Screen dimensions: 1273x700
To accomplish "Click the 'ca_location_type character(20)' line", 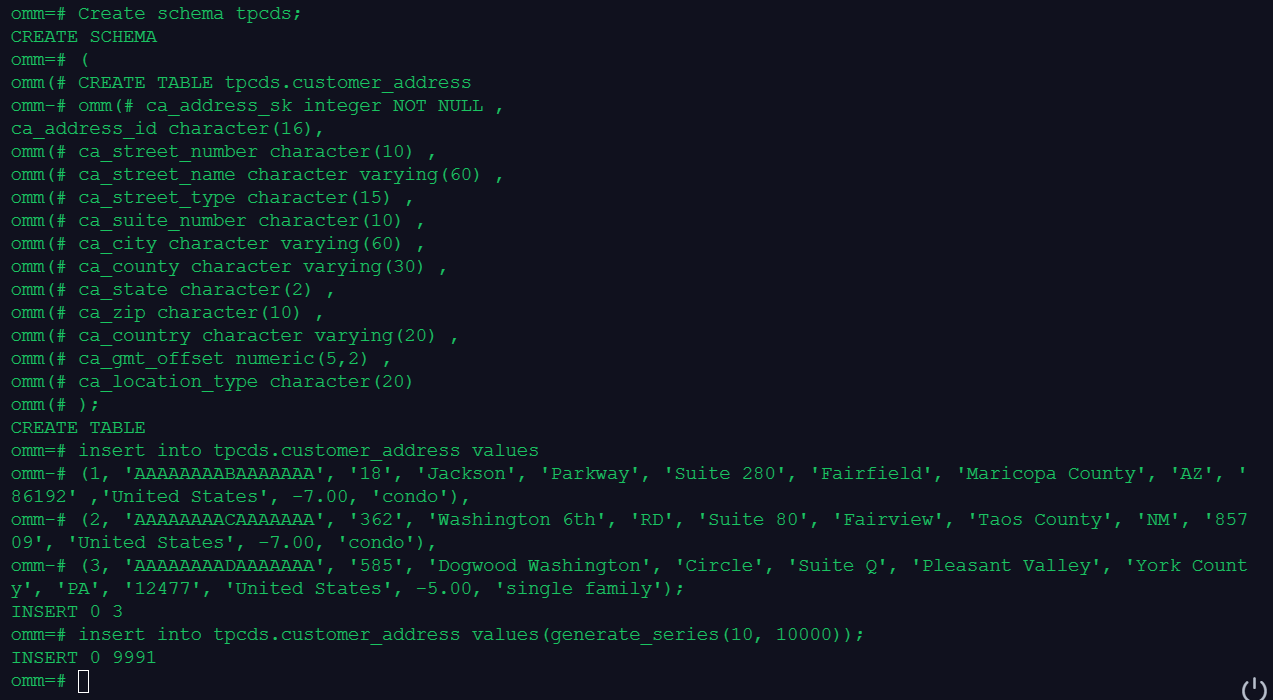I will tap(246, 381).
